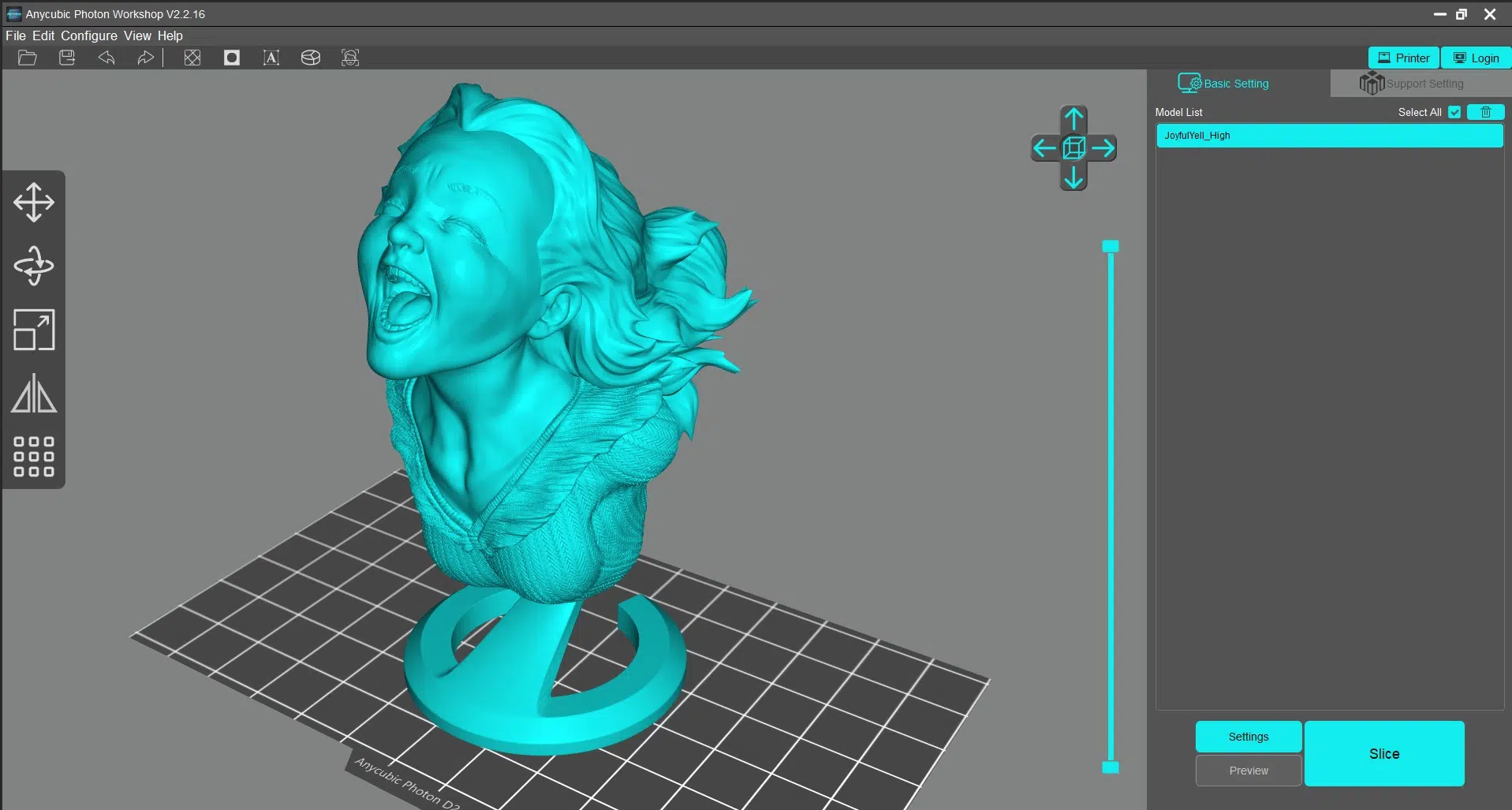Redo action with the right arrow icon
The image size is (1512, 810).
point(145,58)
